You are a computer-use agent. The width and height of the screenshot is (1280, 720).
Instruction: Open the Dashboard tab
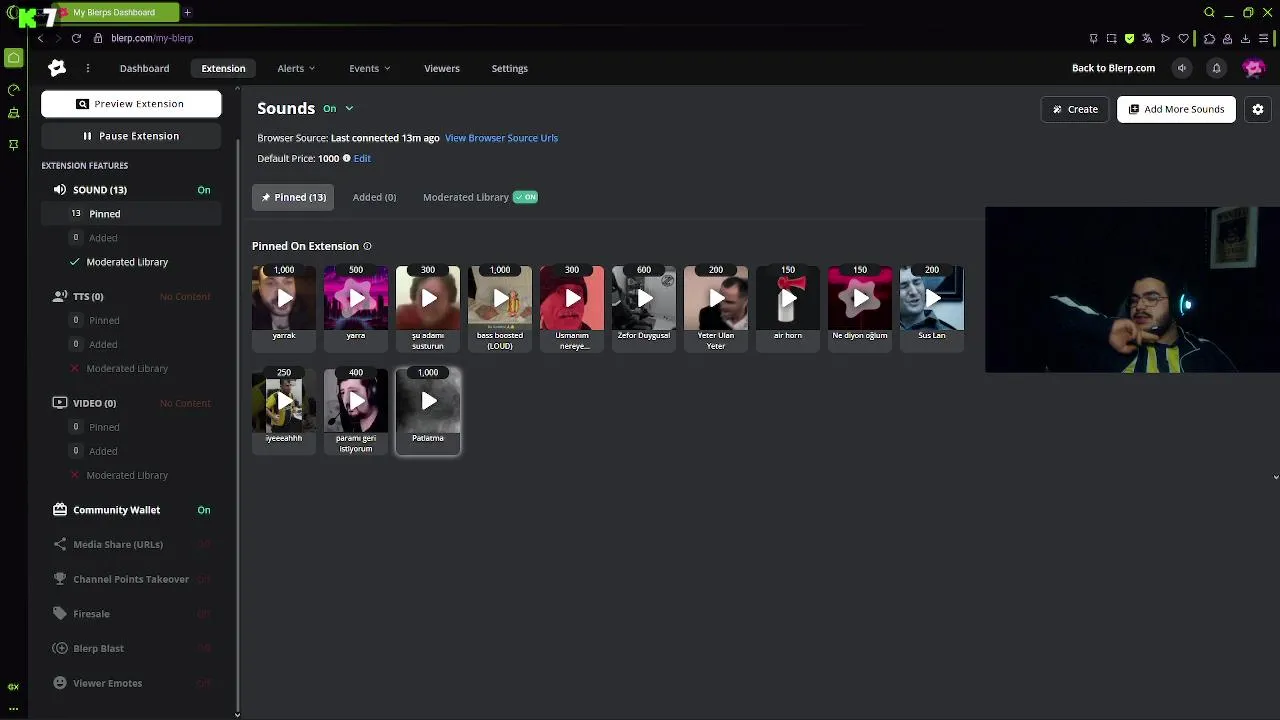tap(144, 68)
